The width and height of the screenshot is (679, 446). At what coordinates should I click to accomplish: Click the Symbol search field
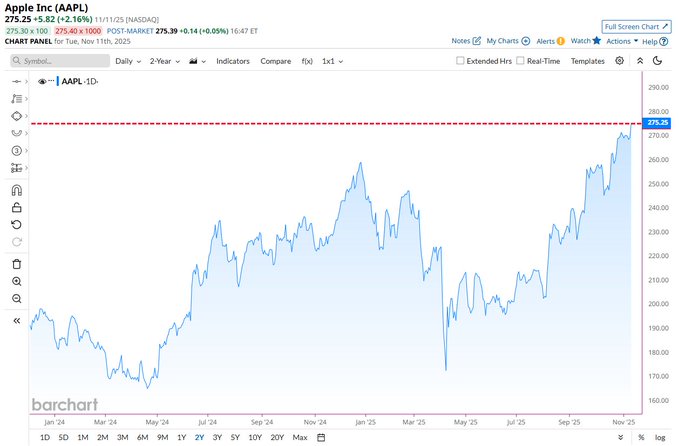(x=60, y=61)
